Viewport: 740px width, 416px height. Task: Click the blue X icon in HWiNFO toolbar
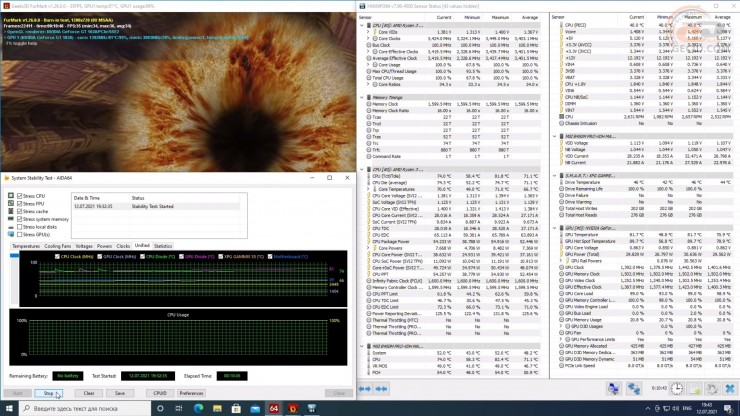click(x=730, y=388)
